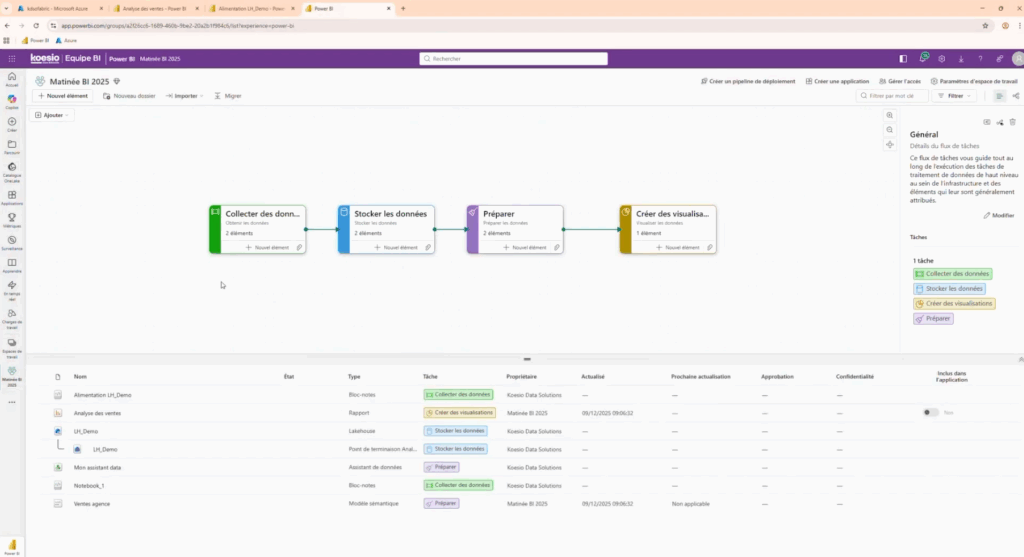Viewport: 1024px width, 557px height.
Task: Click the trash icon in Général panel
Action: 1012,122
